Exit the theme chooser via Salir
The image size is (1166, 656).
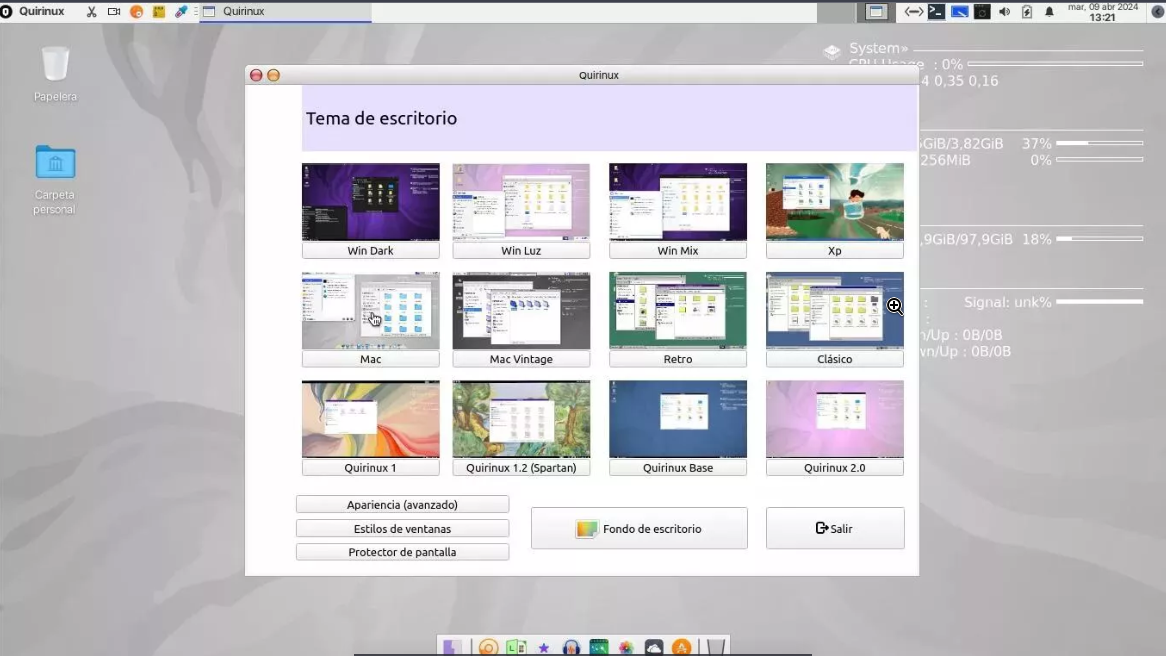[835, 528]
